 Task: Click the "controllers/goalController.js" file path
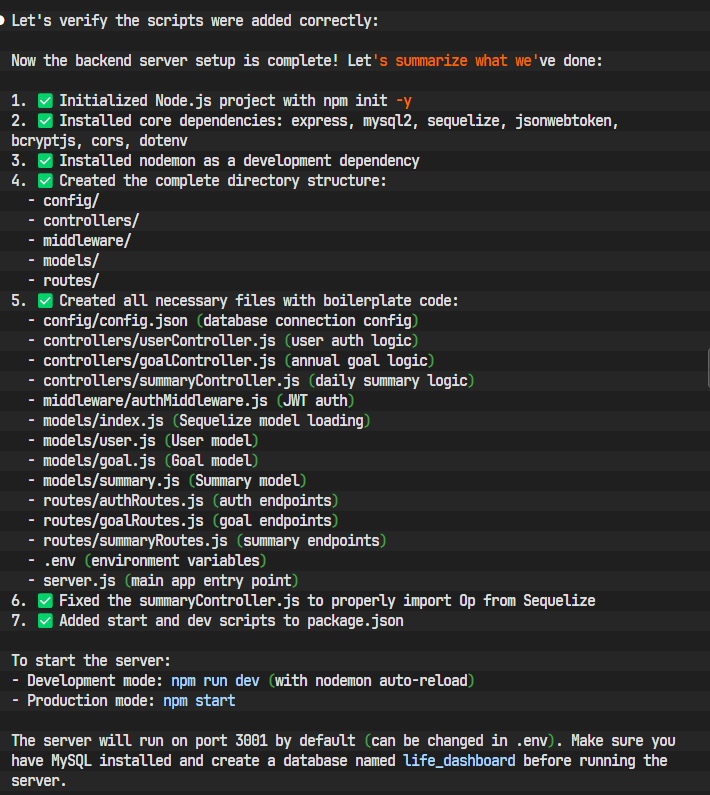pyautogui.click(x=159, y=361)
